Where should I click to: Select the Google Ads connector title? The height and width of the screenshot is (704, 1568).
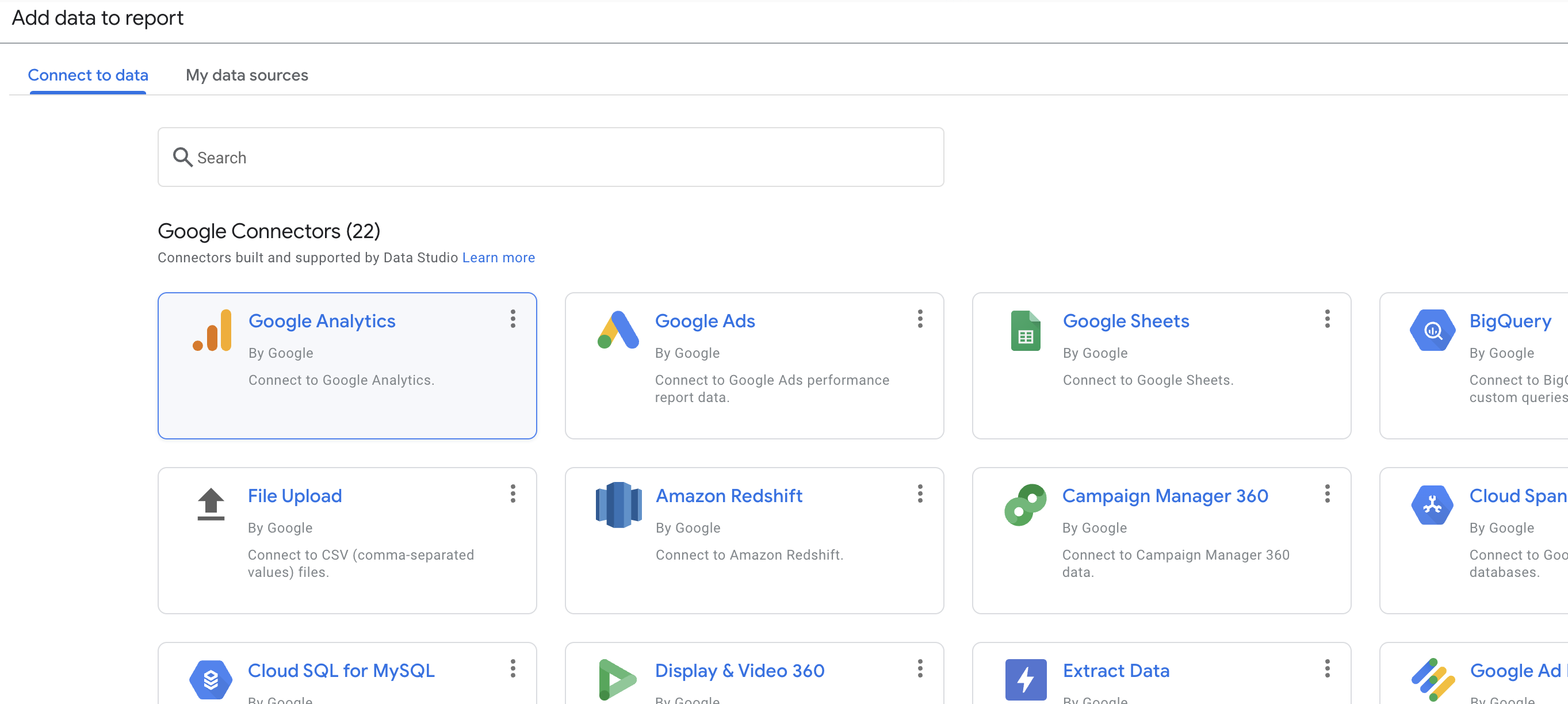coord(705,321)
